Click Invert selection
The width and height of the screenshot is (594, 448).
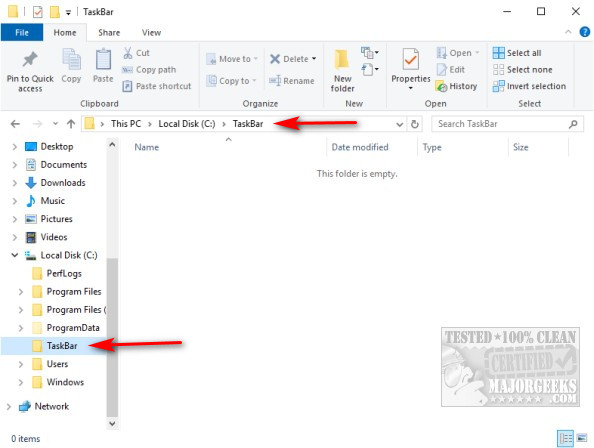pos(529,86)
